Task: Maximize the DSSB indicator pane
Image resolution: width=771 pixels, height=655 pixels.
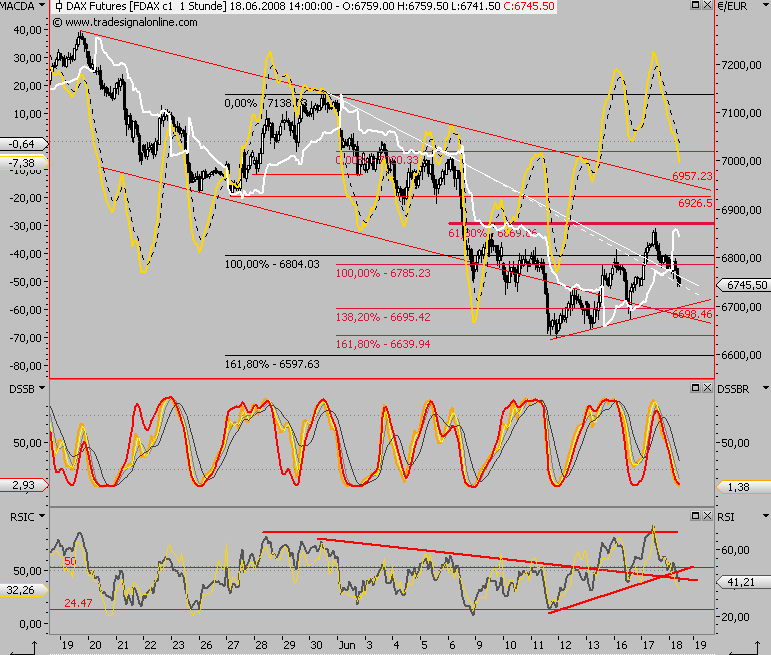Action: 695,388
